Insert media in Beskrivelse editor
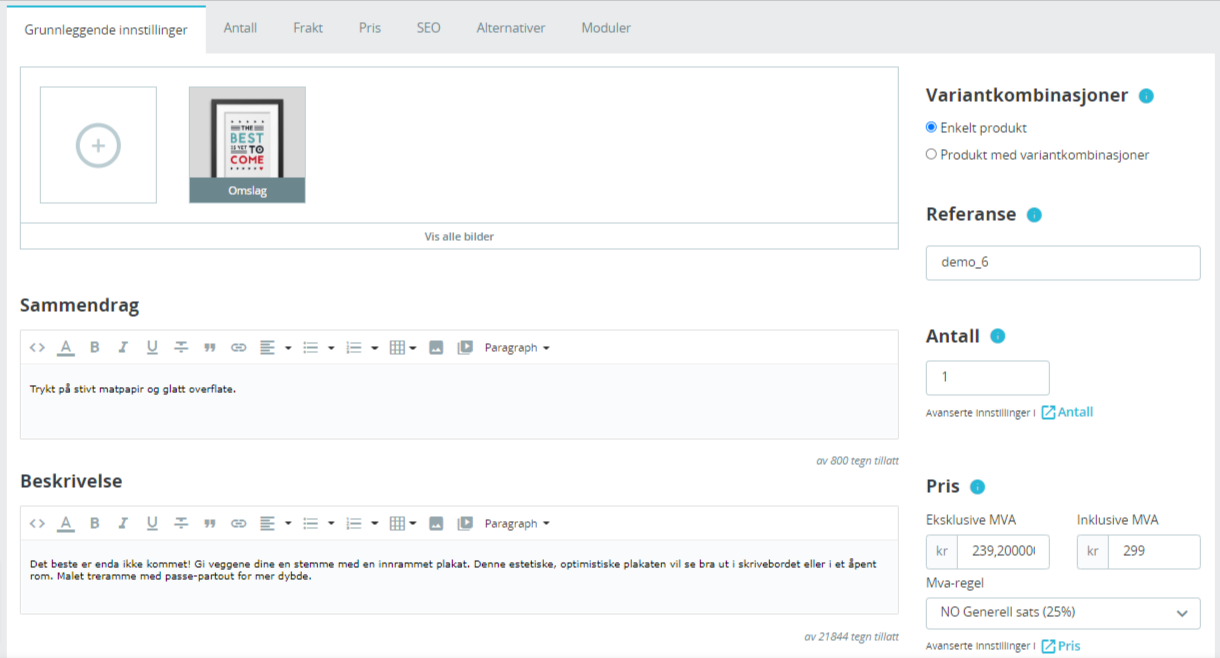Image resolution: width=1220 pixels, height=658 pixels. [x=465, y=524]
